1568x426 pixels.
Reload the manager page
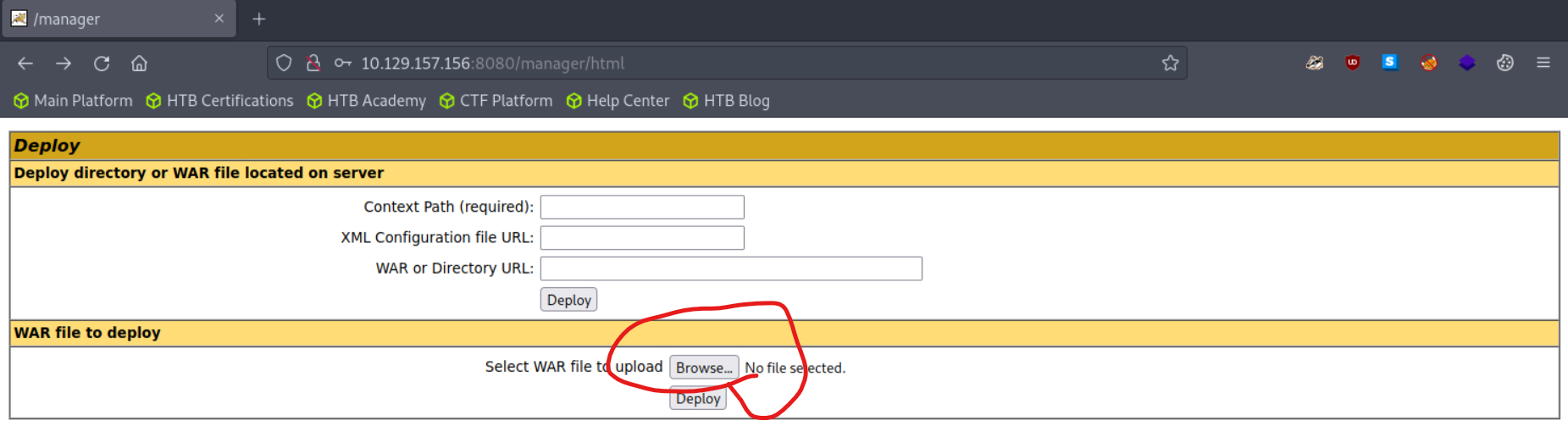coord(102,64)
